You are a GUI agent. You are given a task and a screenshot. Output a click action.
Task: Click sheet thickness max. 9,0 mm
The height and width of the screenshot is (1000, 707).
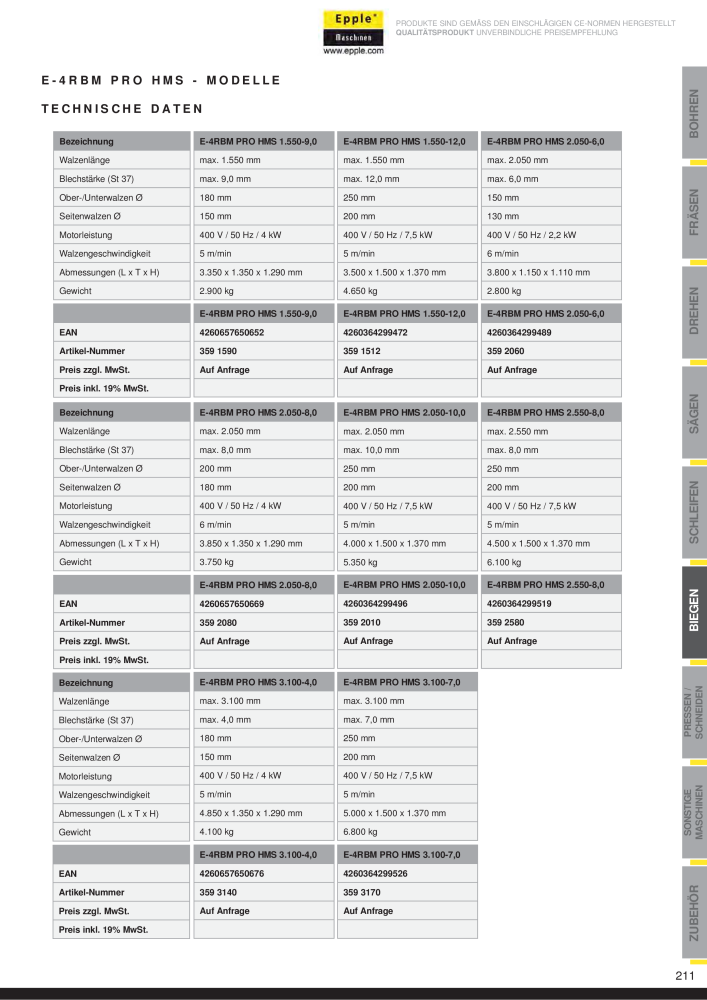(225, 179)
